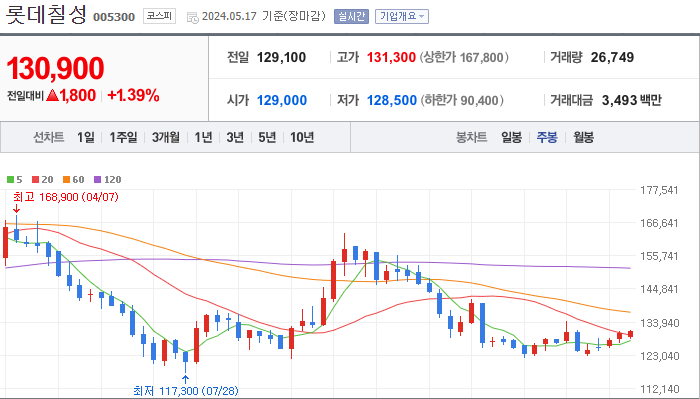
Task: Click the 실시간 button
Action: 351,17
